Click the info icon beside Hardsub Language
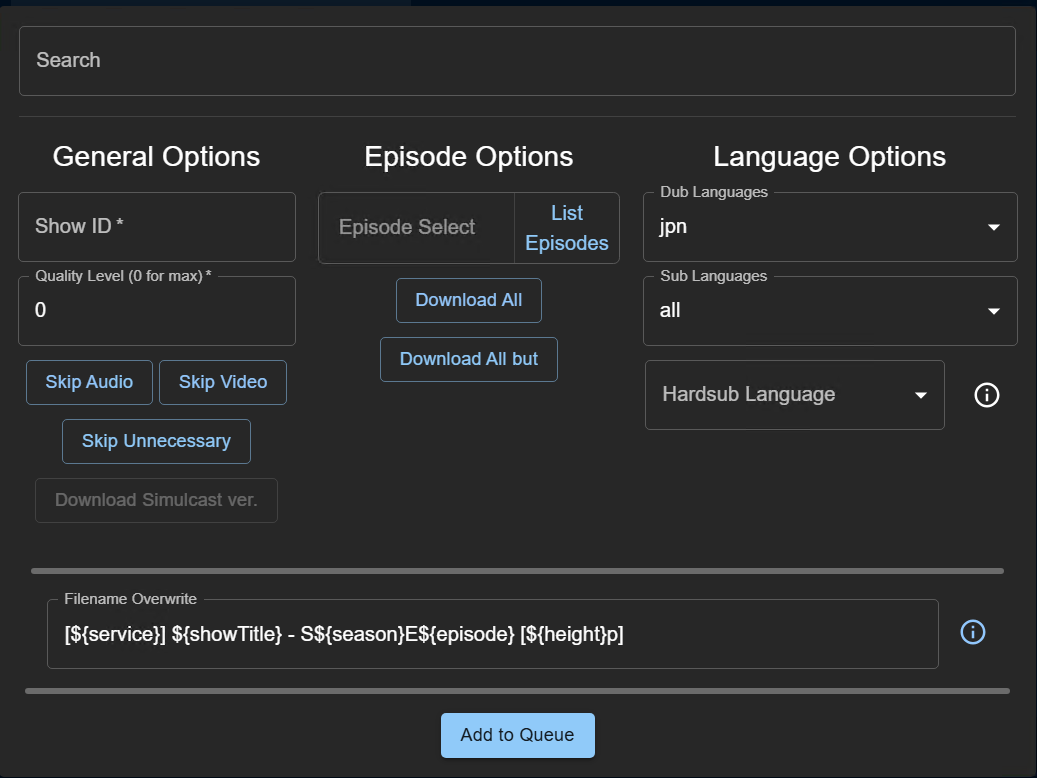The image size is (1037, 778). [x=986, y=395]
